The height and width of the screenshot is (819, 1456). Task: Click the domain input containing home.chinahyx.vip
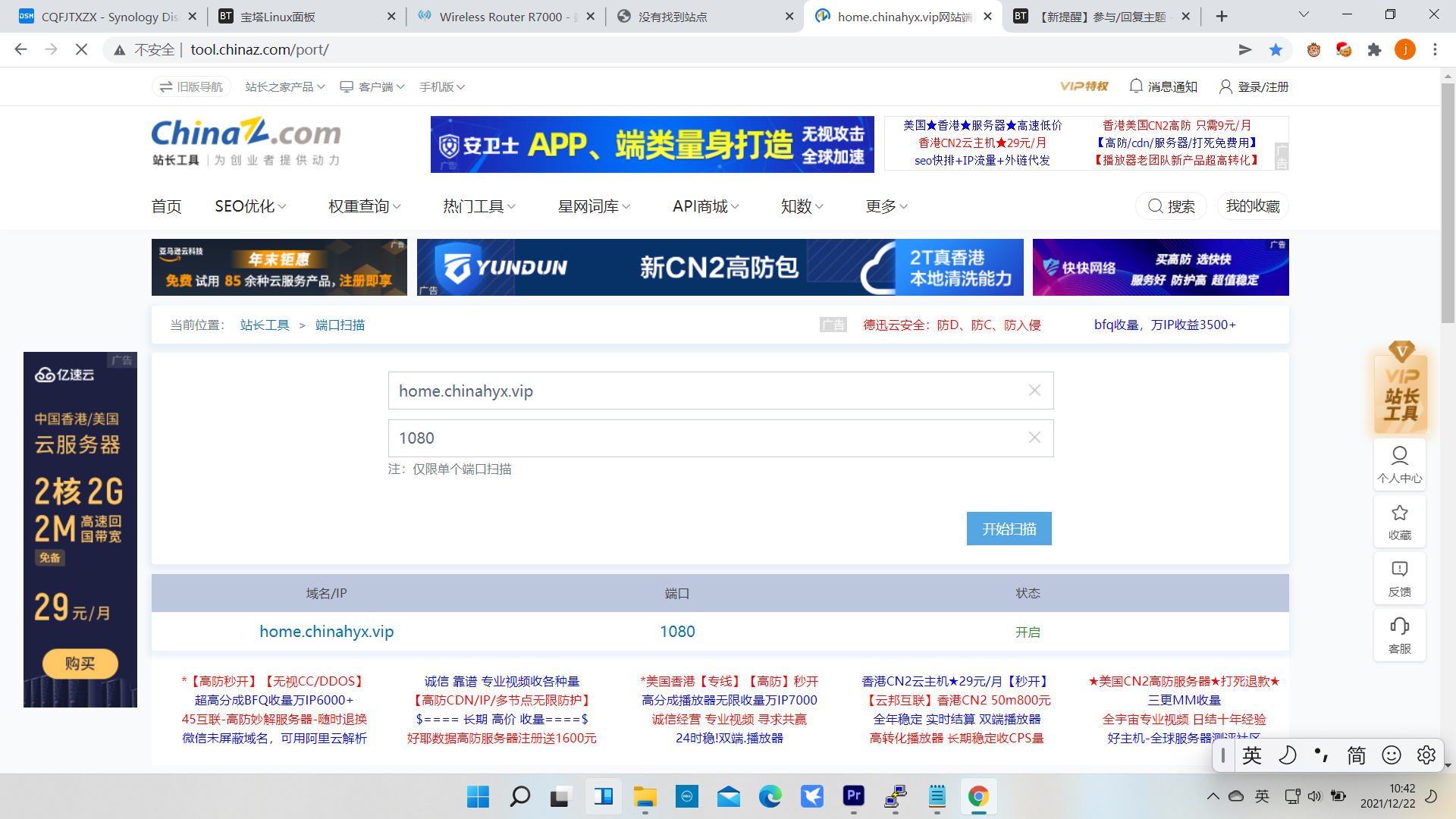[x=720, y=391]
